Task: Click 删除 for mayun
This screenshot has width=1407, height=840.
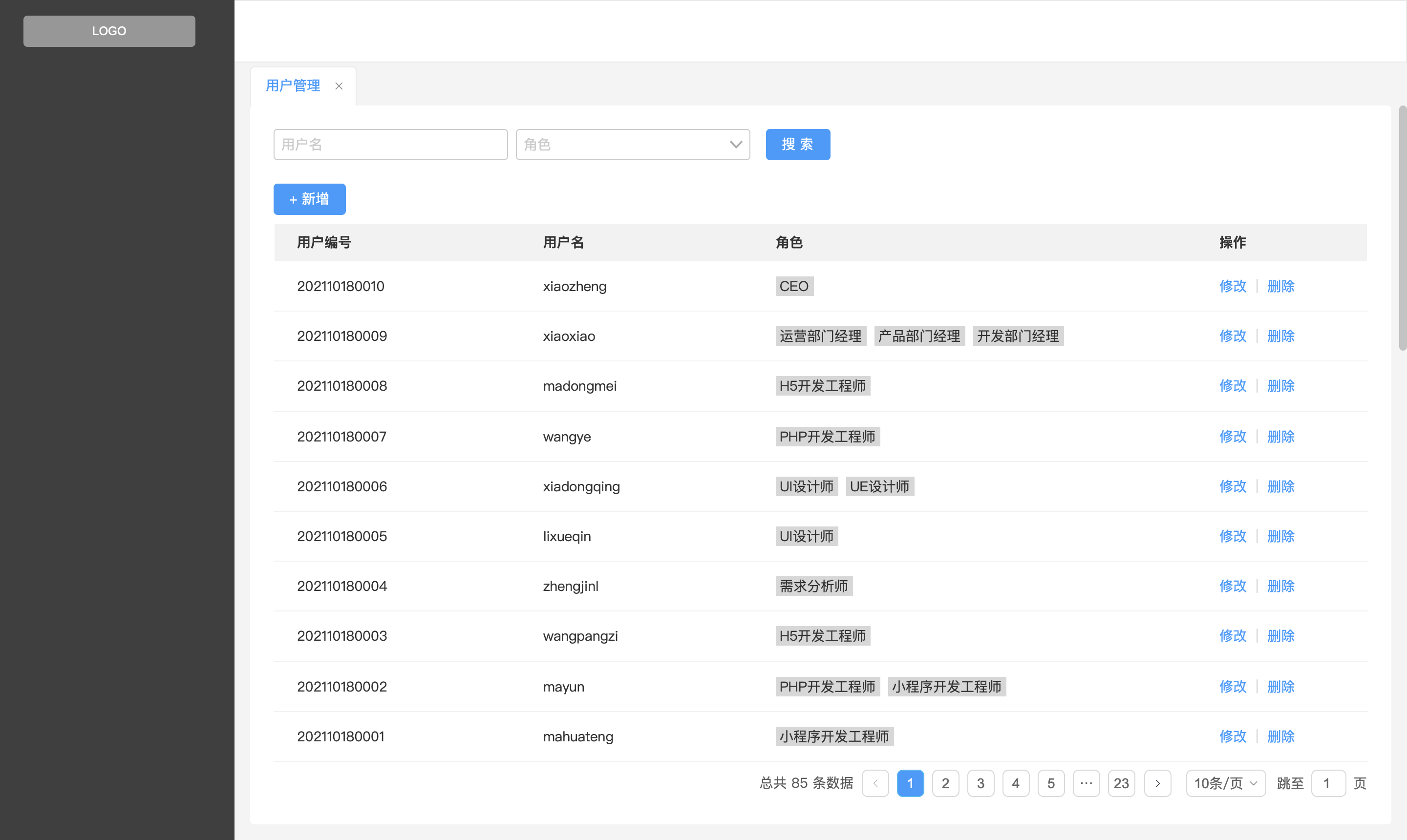Action: 1281,687
